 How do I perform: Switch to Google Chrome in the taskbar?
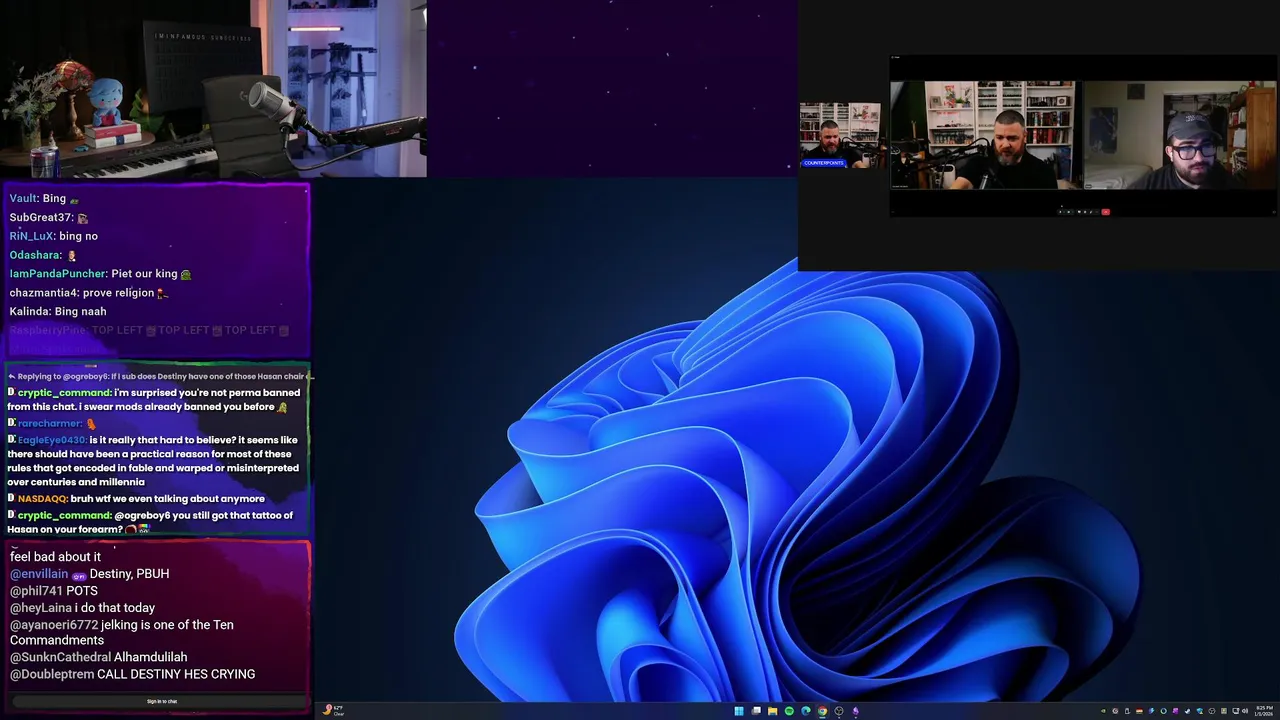coord(822,711)
